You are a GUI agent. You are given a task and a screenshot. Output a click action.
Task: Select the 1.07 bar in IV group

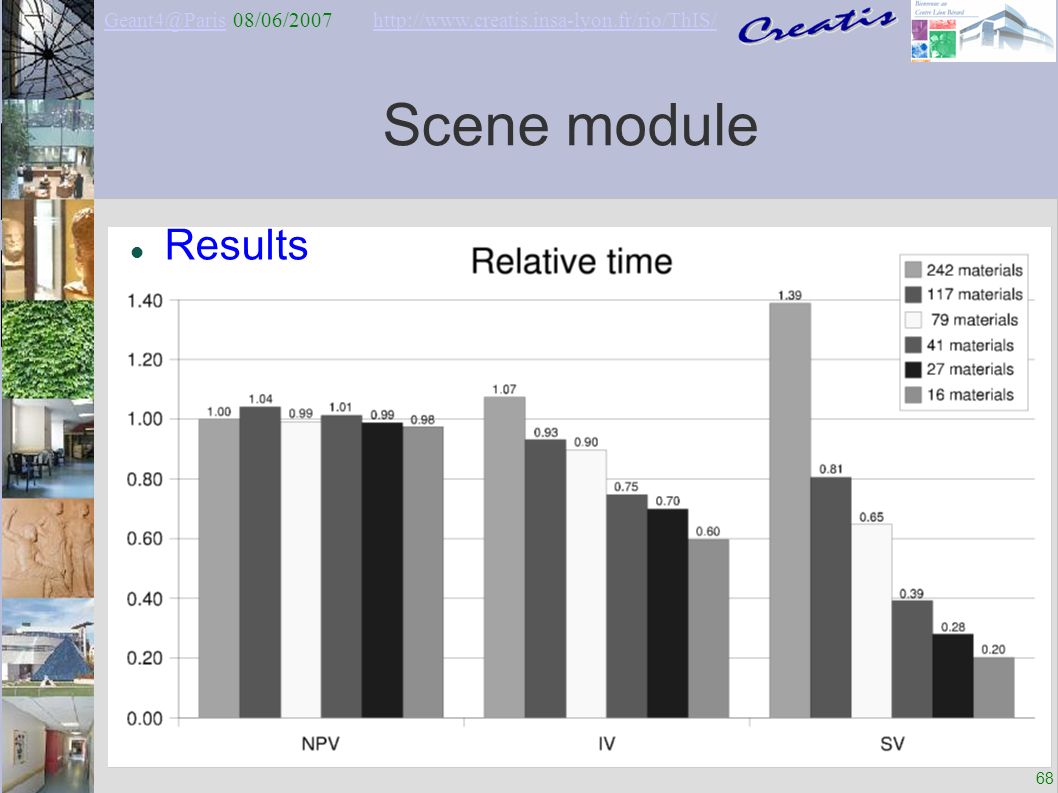point(505,557)
